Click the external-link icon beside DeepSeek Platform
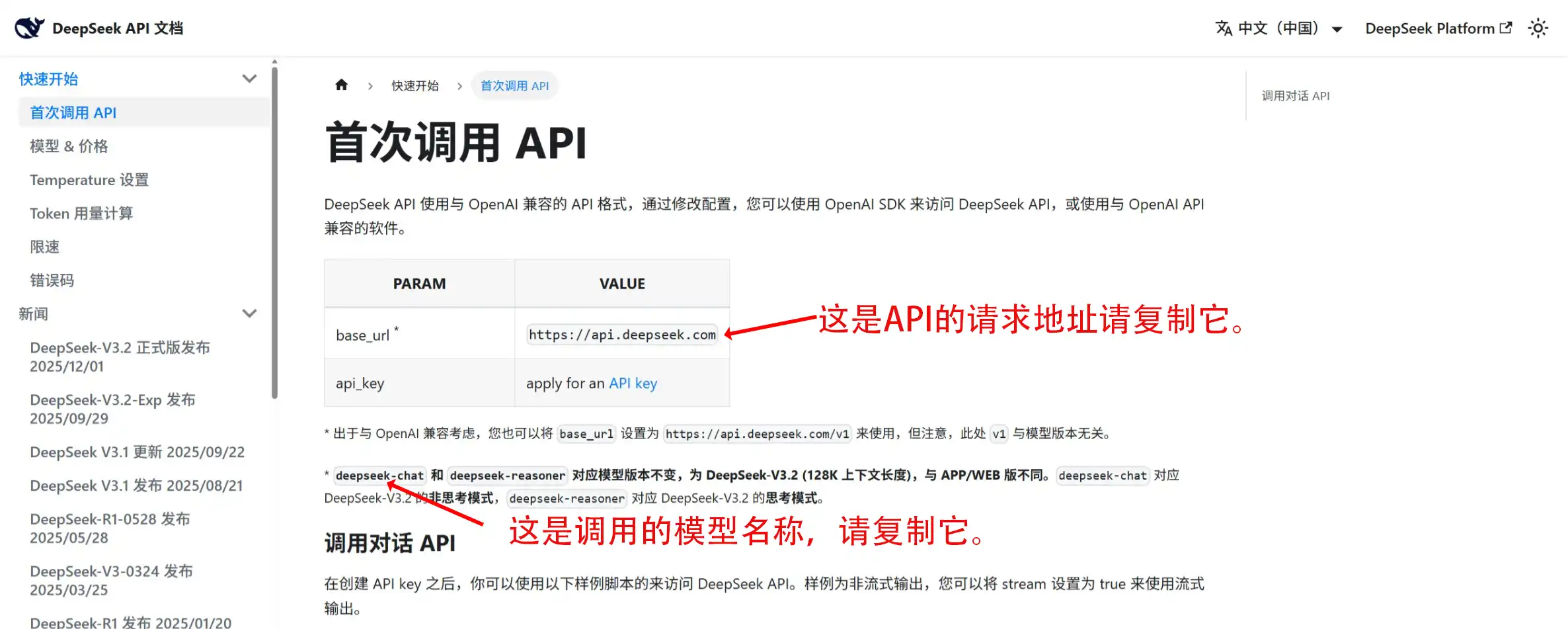The height and width of the screenshot is (629, 1568). tap(1506, 28)
